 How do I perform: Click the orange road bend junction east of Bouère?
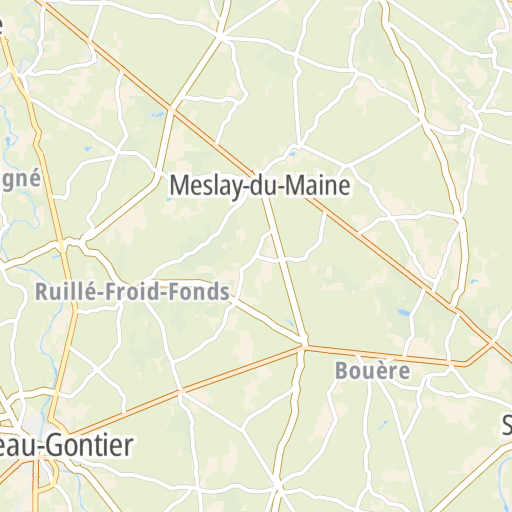(x=465, y=364)
